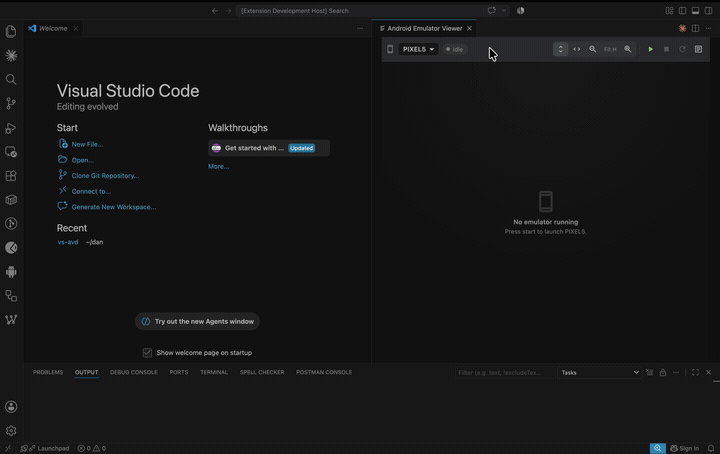
Task: Open the Accounts menu in activity bar
Action: pyautogui.click(x=11, y=407)
